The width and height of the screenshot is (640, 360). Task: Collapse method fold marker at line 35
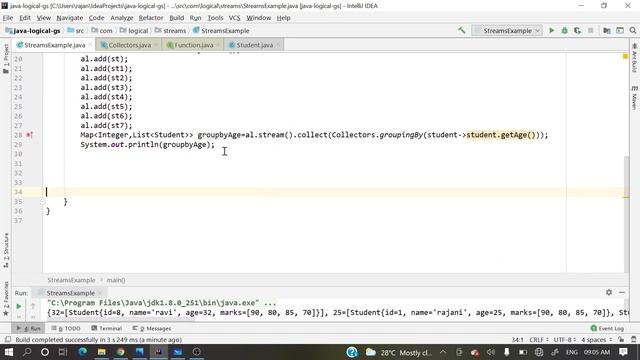tap(43, 202)
